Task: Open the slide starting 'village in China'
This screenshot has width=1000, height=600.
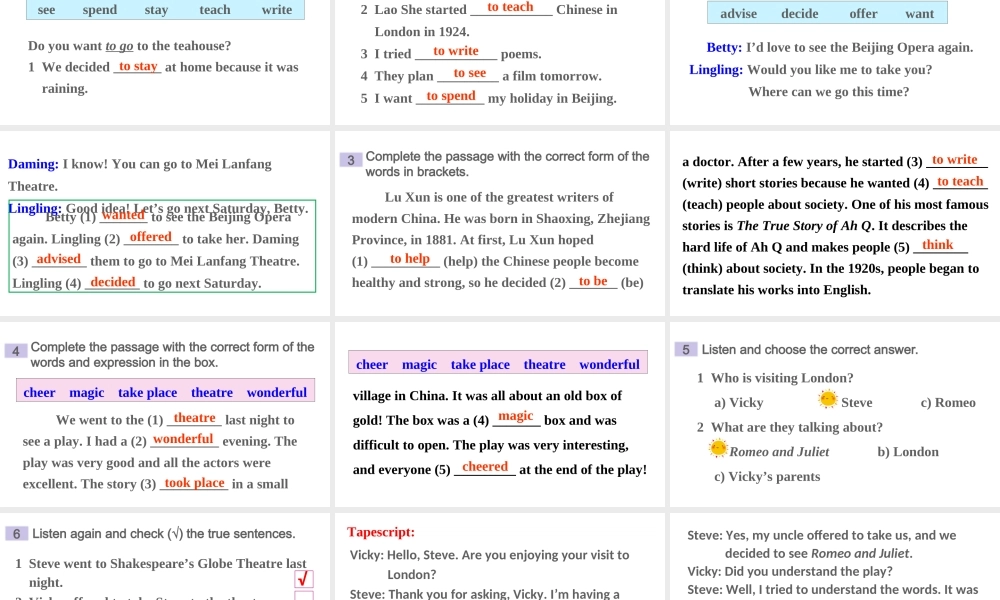Action: 500,414
